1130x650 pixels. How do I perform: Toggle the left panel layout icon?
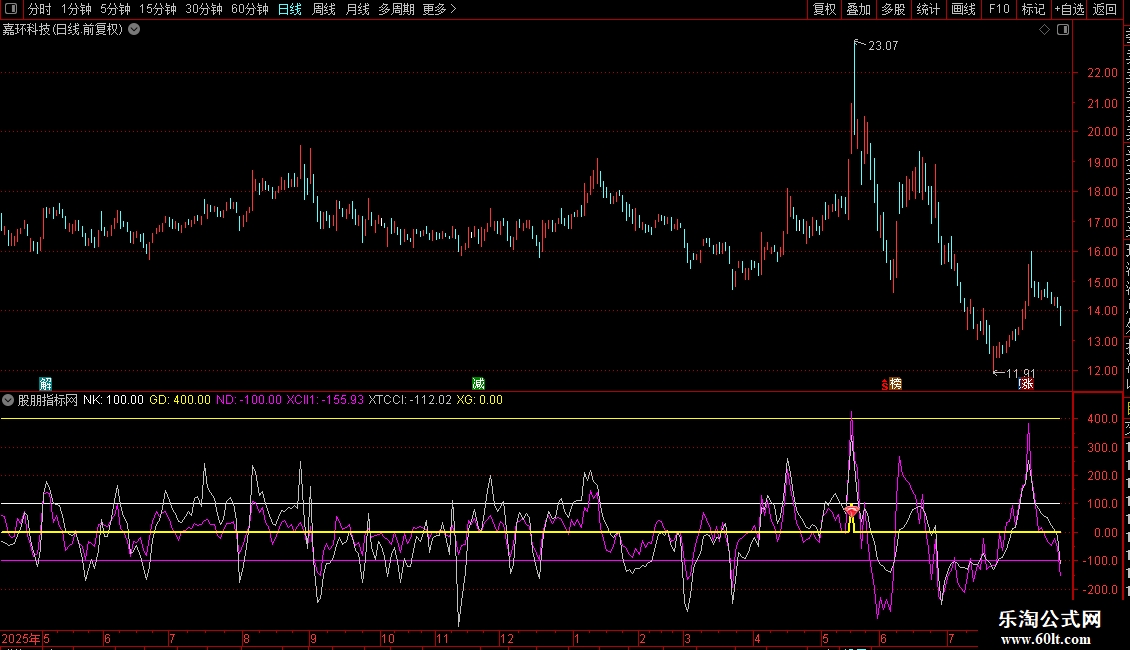[x=11, y=9]
